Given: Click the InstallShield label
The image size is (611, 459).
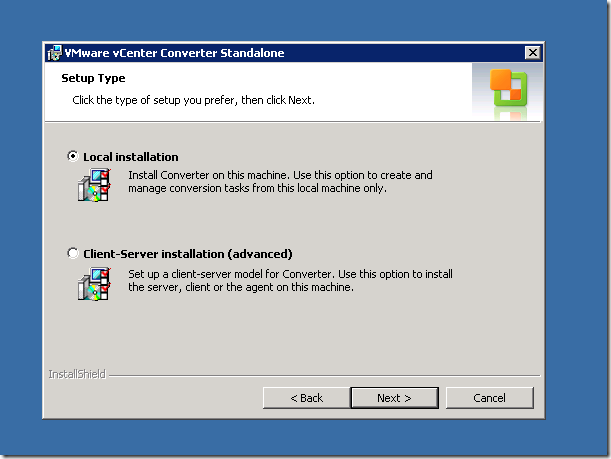Looking at the screenshot, I should click(x=76, y=375).
